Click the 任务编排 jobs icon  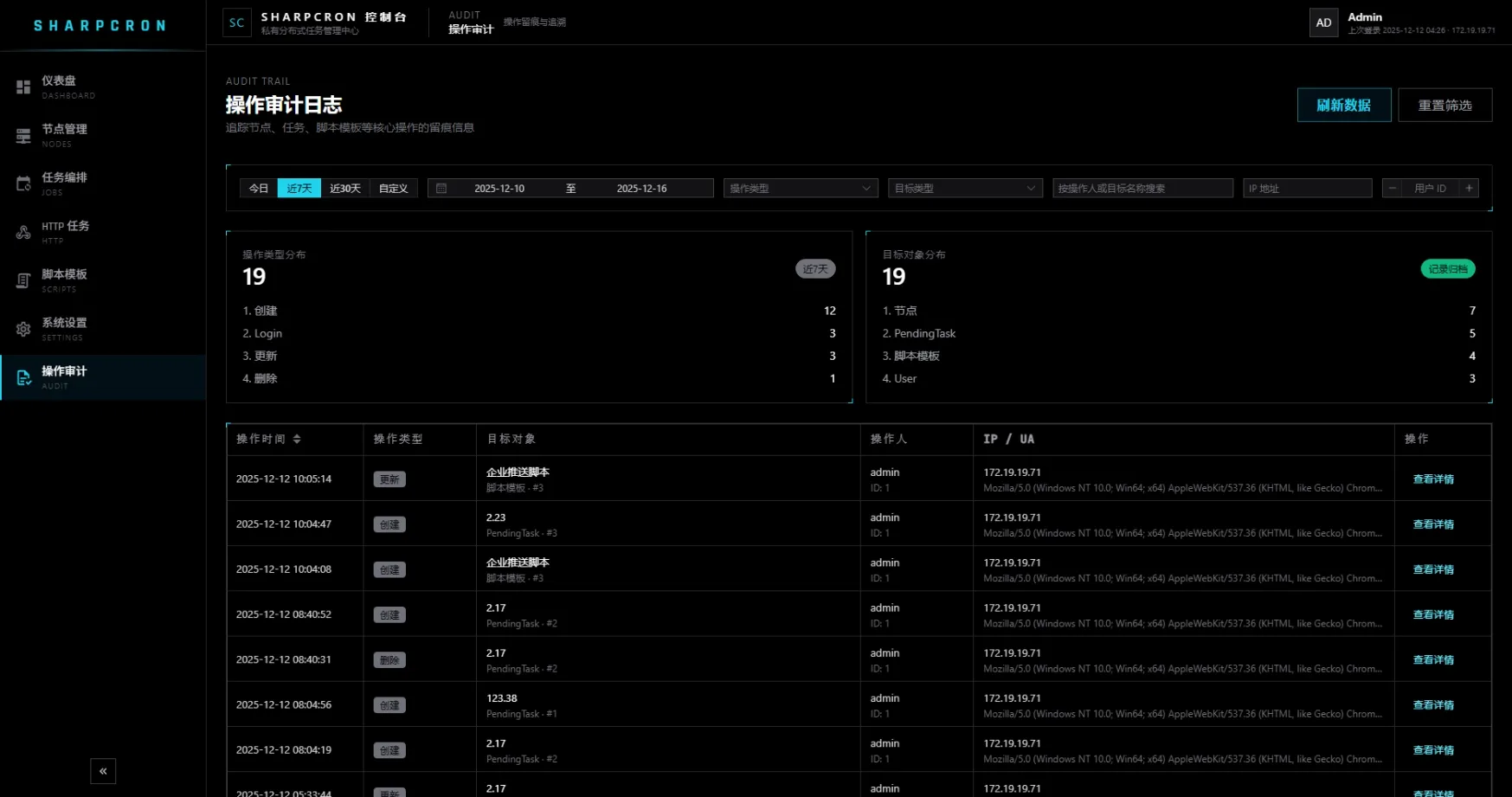coord(23,183)
